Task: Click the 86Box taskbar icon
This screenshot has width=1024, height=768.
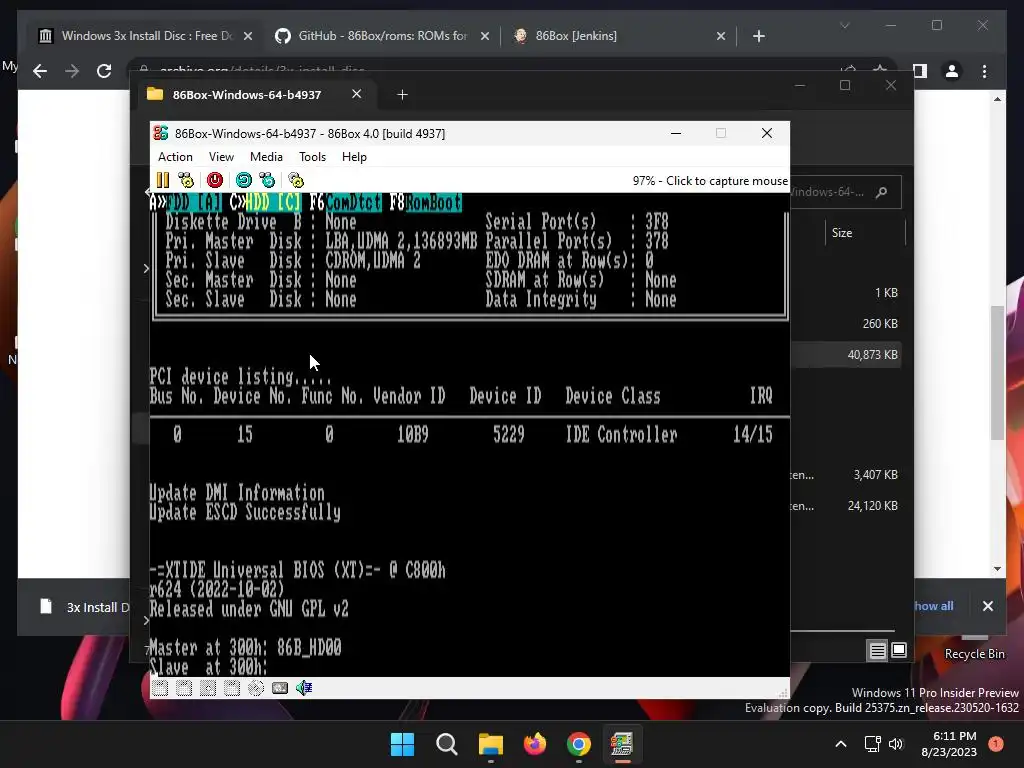Action: 622,744
